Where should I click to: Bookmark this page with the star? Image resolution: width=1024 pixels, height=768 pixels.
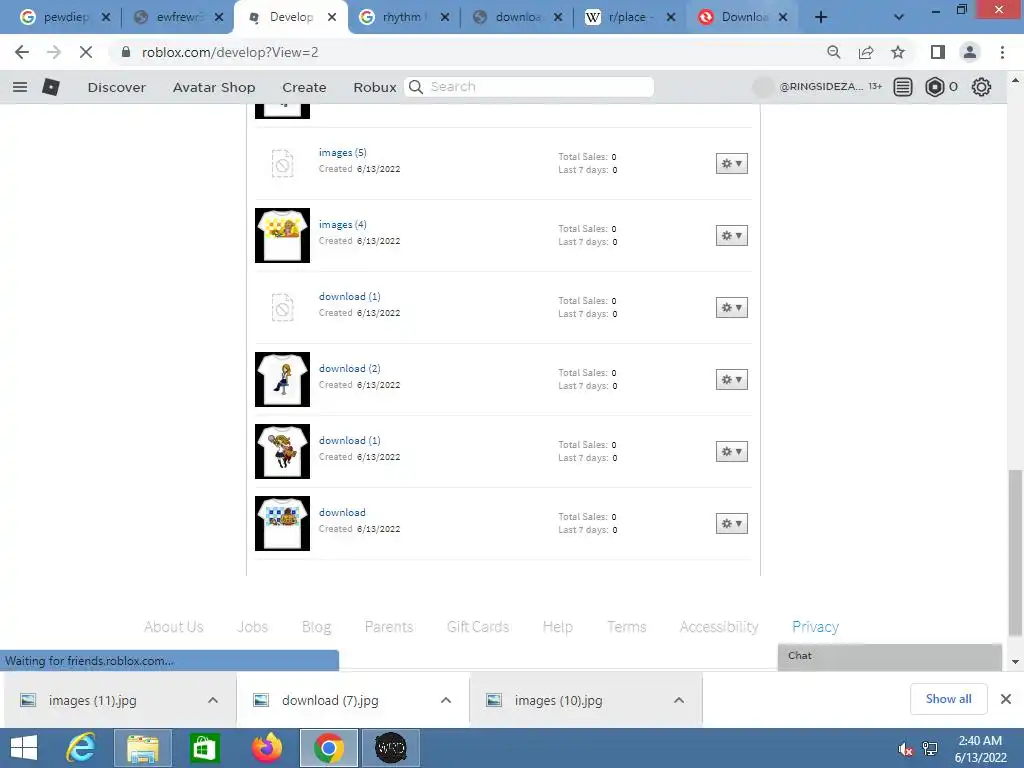[x=898, y=52]
